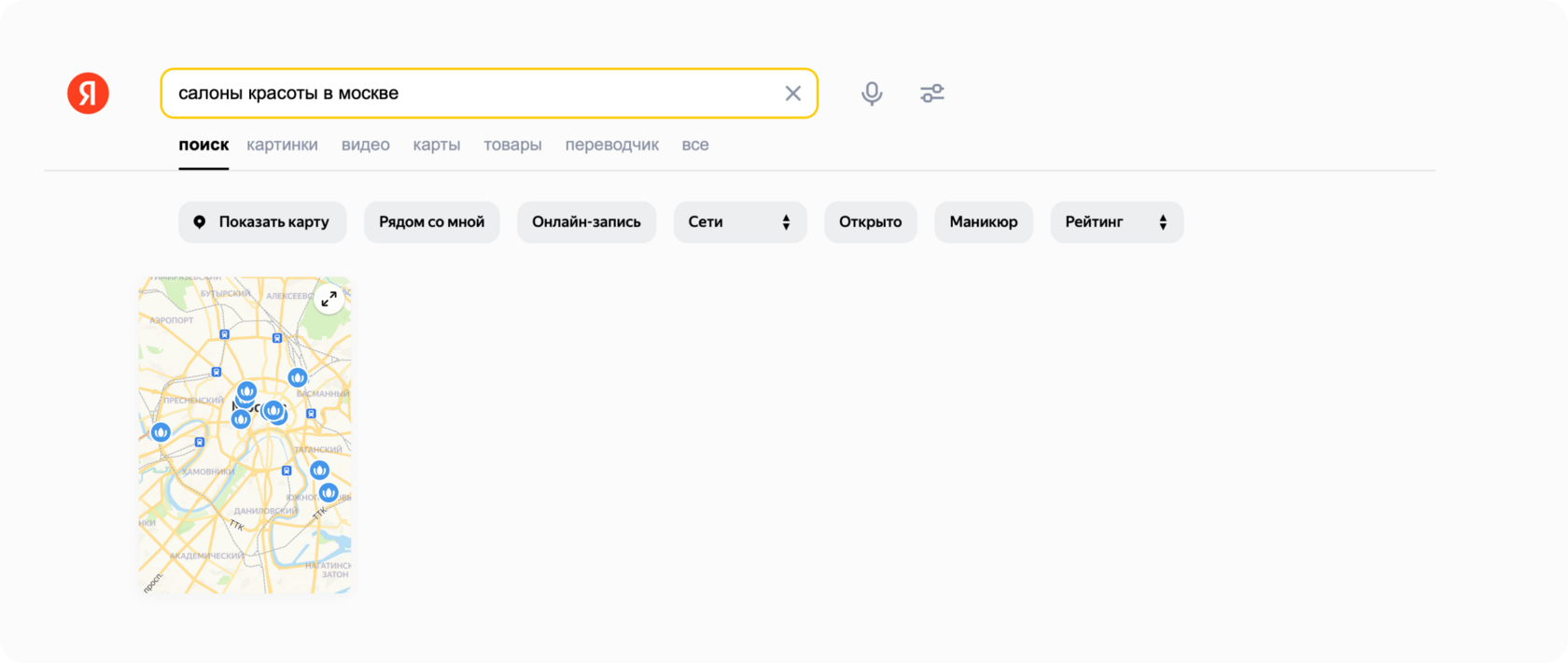Viewport: 1568px width, 663px height.
Task: Enable the Онлайн-запись filter
Action: [586, 222]
